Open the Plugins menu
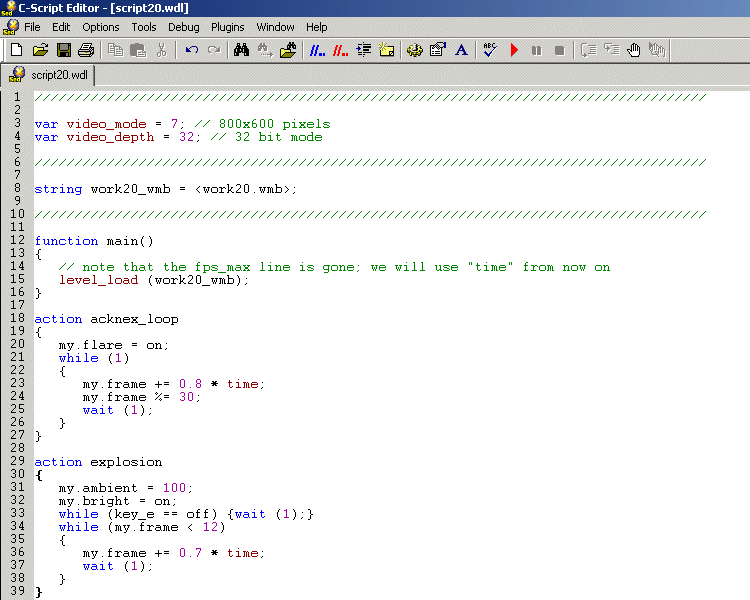This screenshot has width=750, height=600. click(x=228, y=27)
